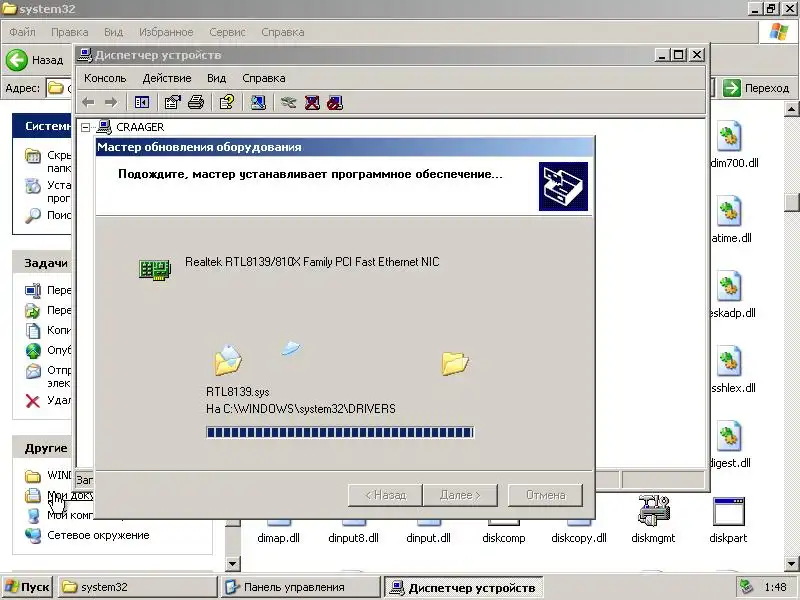Collapse the CRAAGER tree node

click(86, 127)
